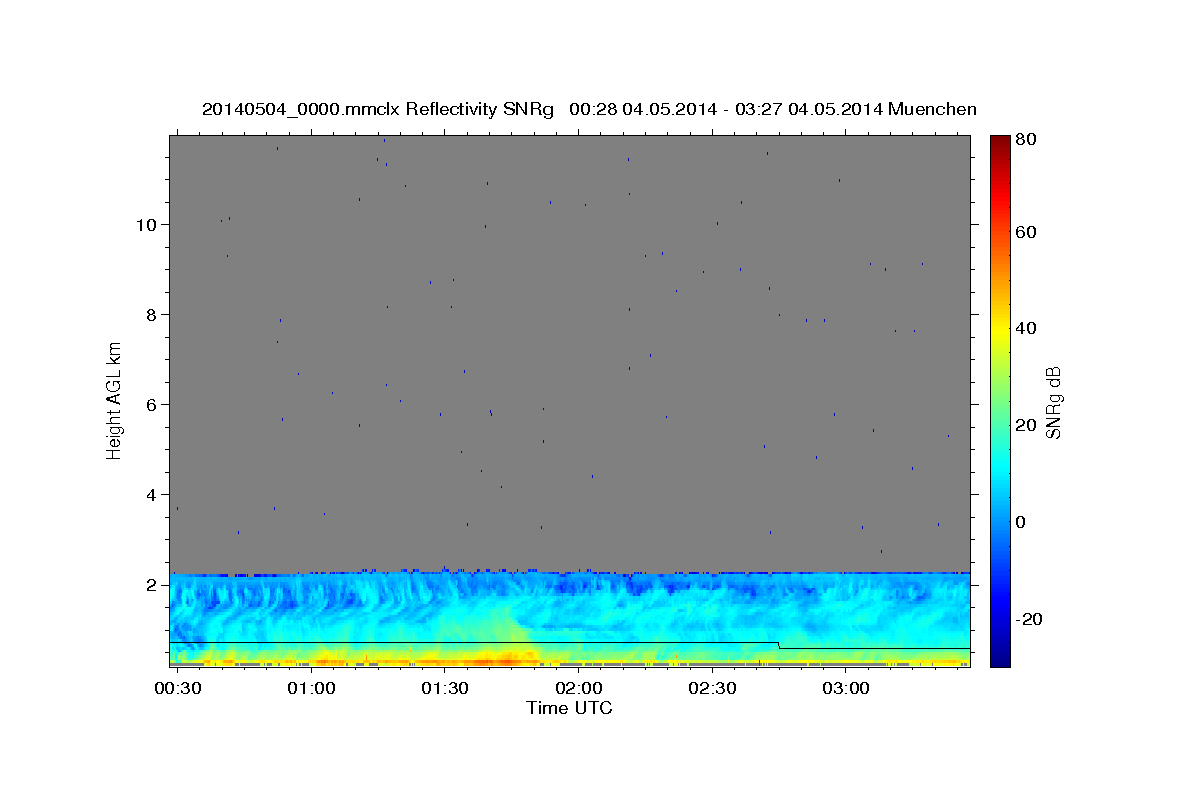Click the height value 4 on y-axis
Image resolution: width=1200 pixels, height=800 pixels.
[150, 495]
